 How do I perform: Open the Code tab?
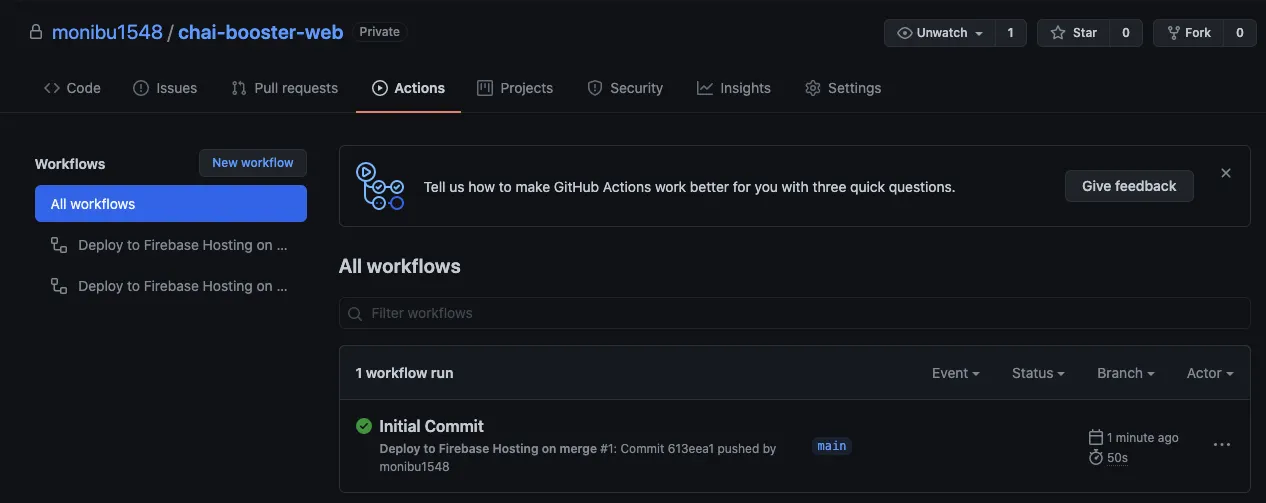72,88
